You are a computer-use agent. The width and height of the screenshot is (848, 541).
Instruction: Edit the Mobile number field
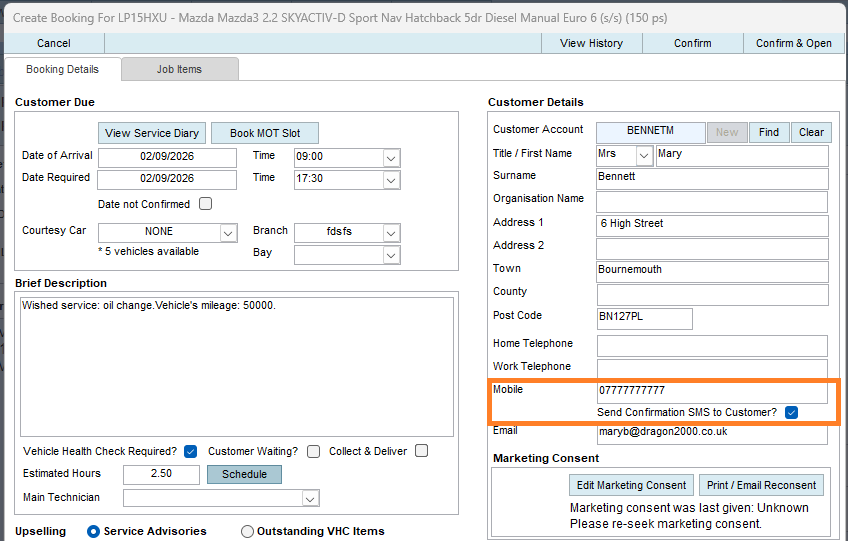[x=712, y=392]
